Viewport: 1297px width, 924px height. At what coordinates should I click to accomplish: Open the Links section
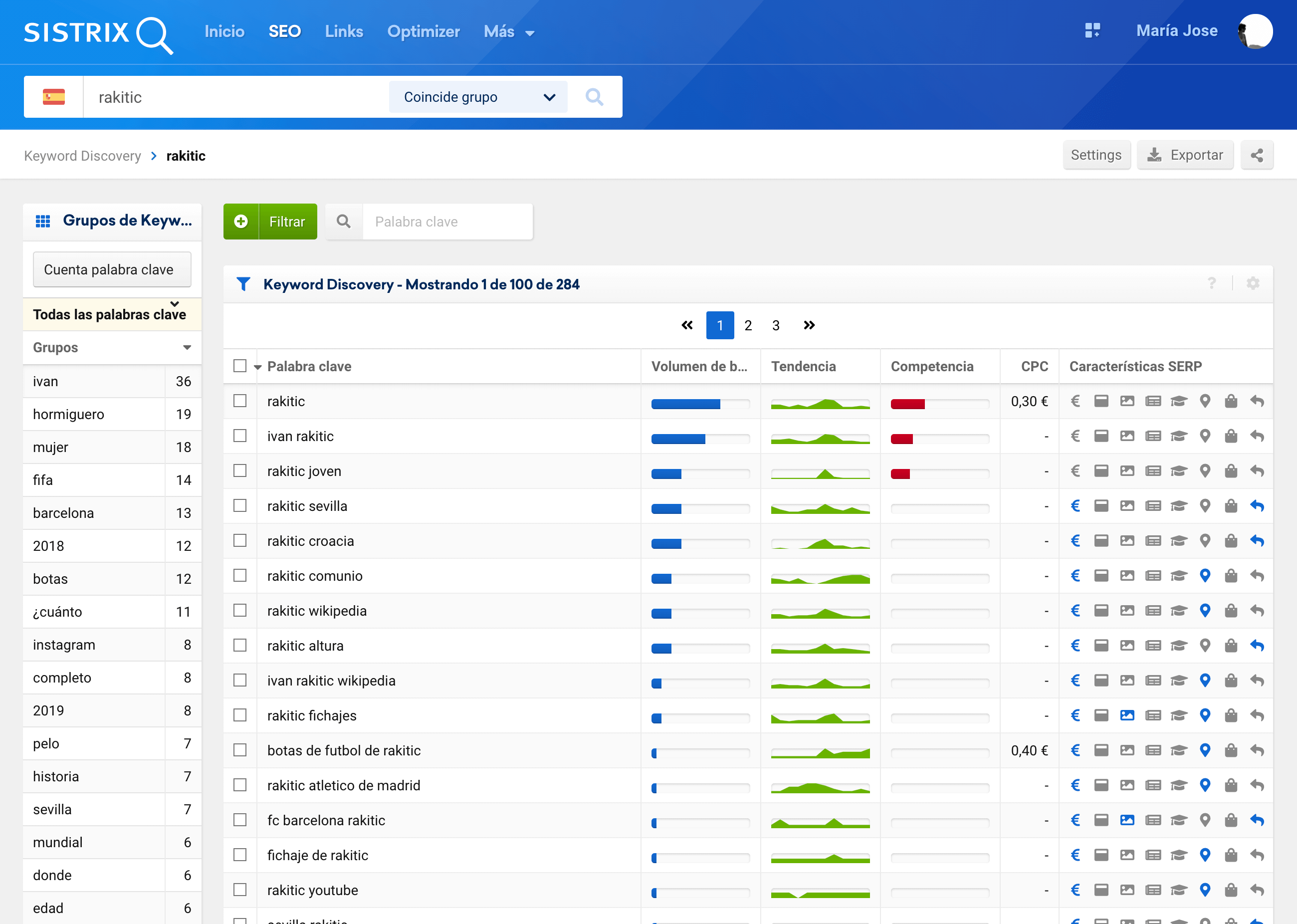click(x=344, y=31)
